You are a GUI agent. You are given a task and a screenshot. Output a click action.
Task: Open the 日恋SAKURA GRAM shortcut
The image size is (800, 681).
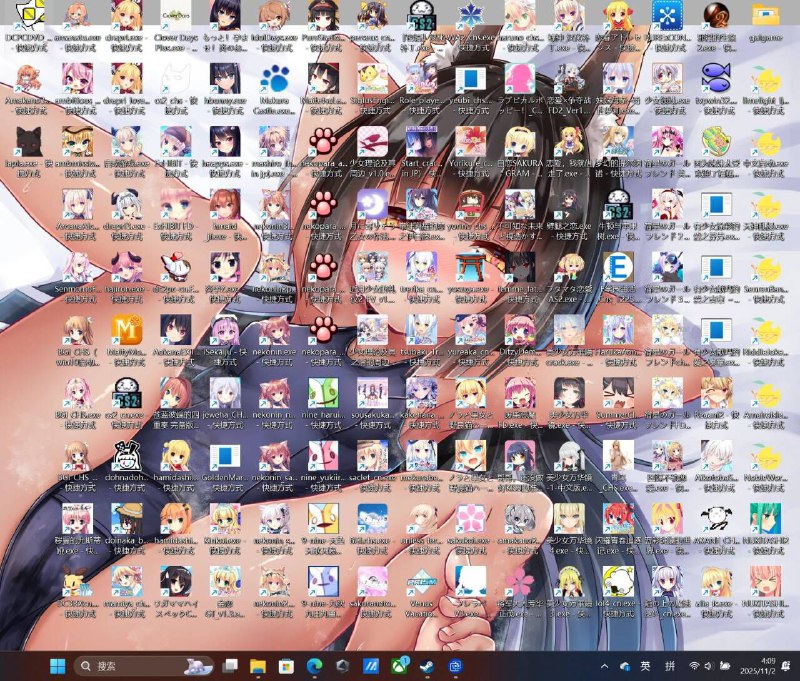520,142
